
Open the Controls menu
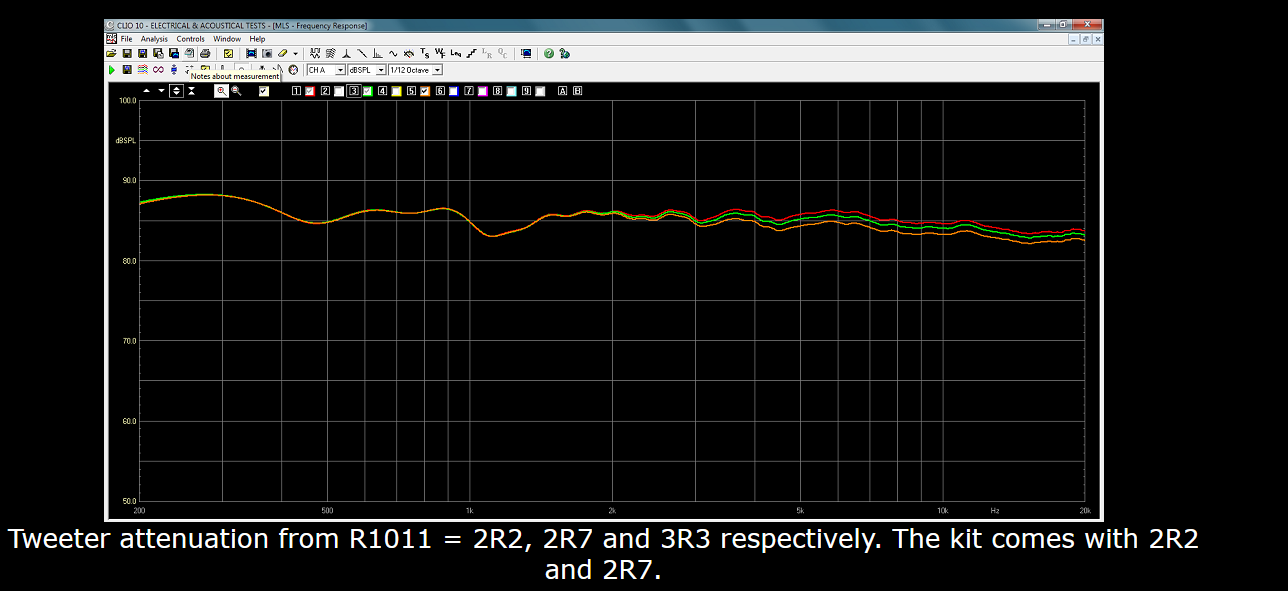pos(191,39)
